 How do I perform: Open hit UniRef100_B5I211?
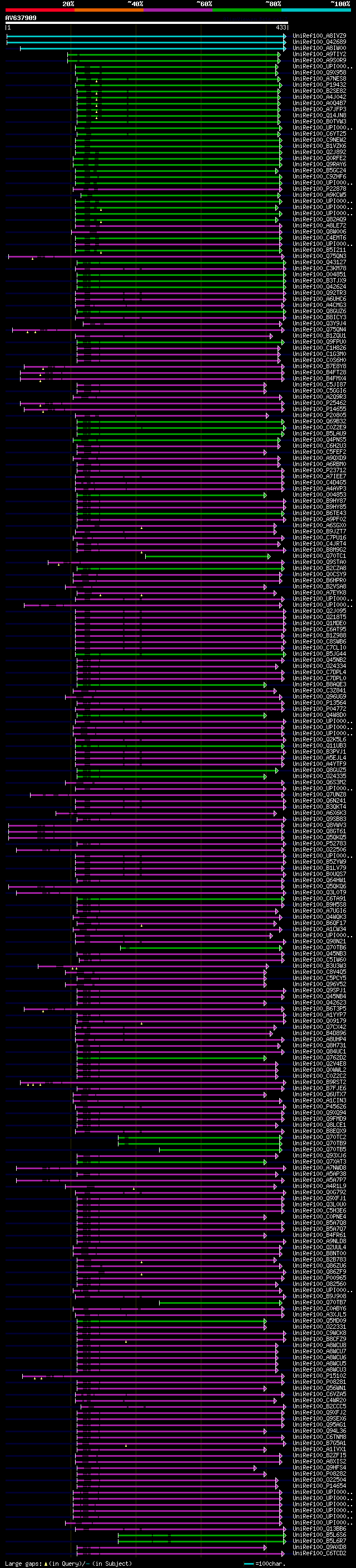coord(319,250)
